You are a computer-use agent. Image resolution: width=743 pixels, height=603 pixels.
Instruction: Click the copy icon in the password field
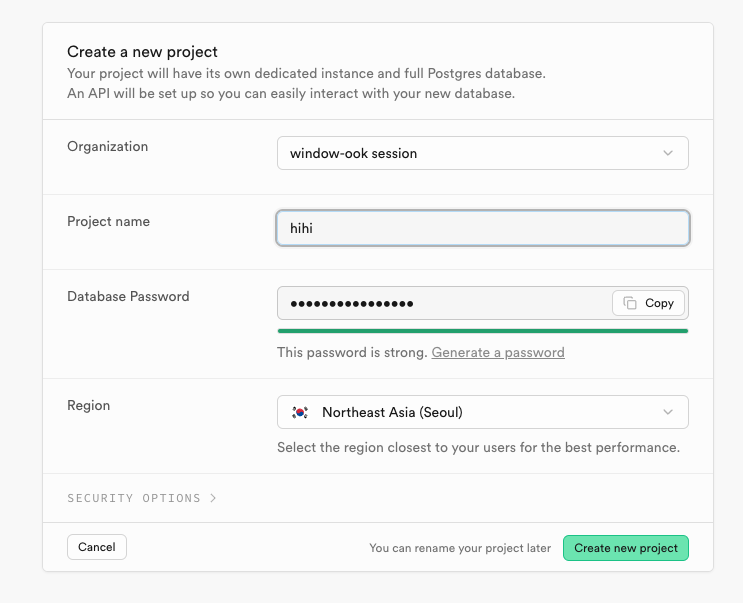[630, 303]
